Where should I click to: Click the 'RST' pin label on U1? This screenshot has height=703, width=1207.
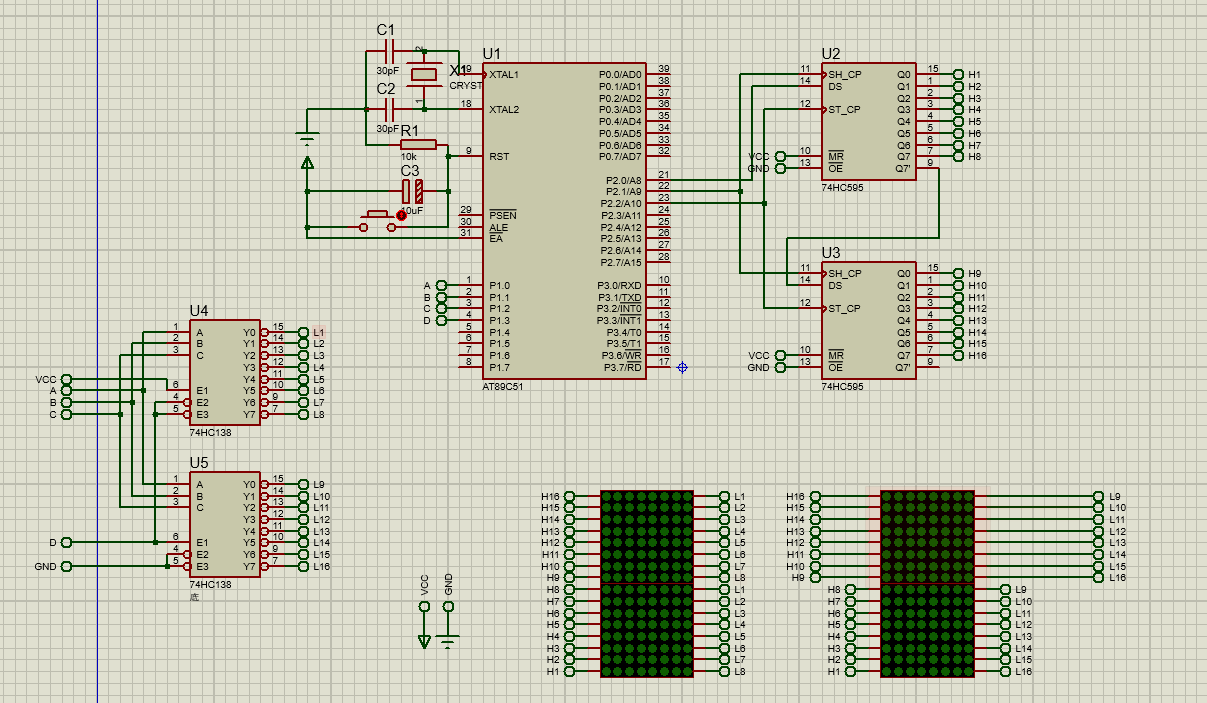[499, 157]
